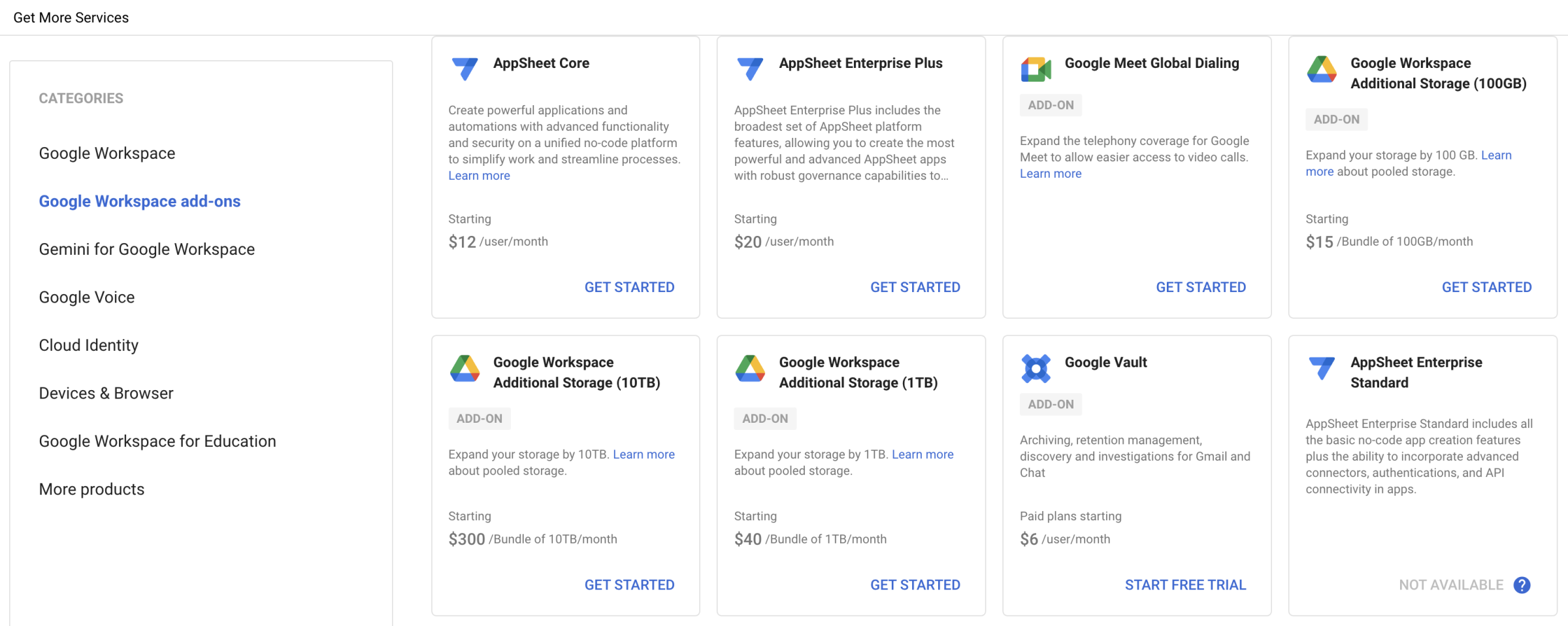The width and height of the screenshot is (1568, 626).
Task: Click the Google Meet Global Dialing icon
Action: pos(1036,69)
